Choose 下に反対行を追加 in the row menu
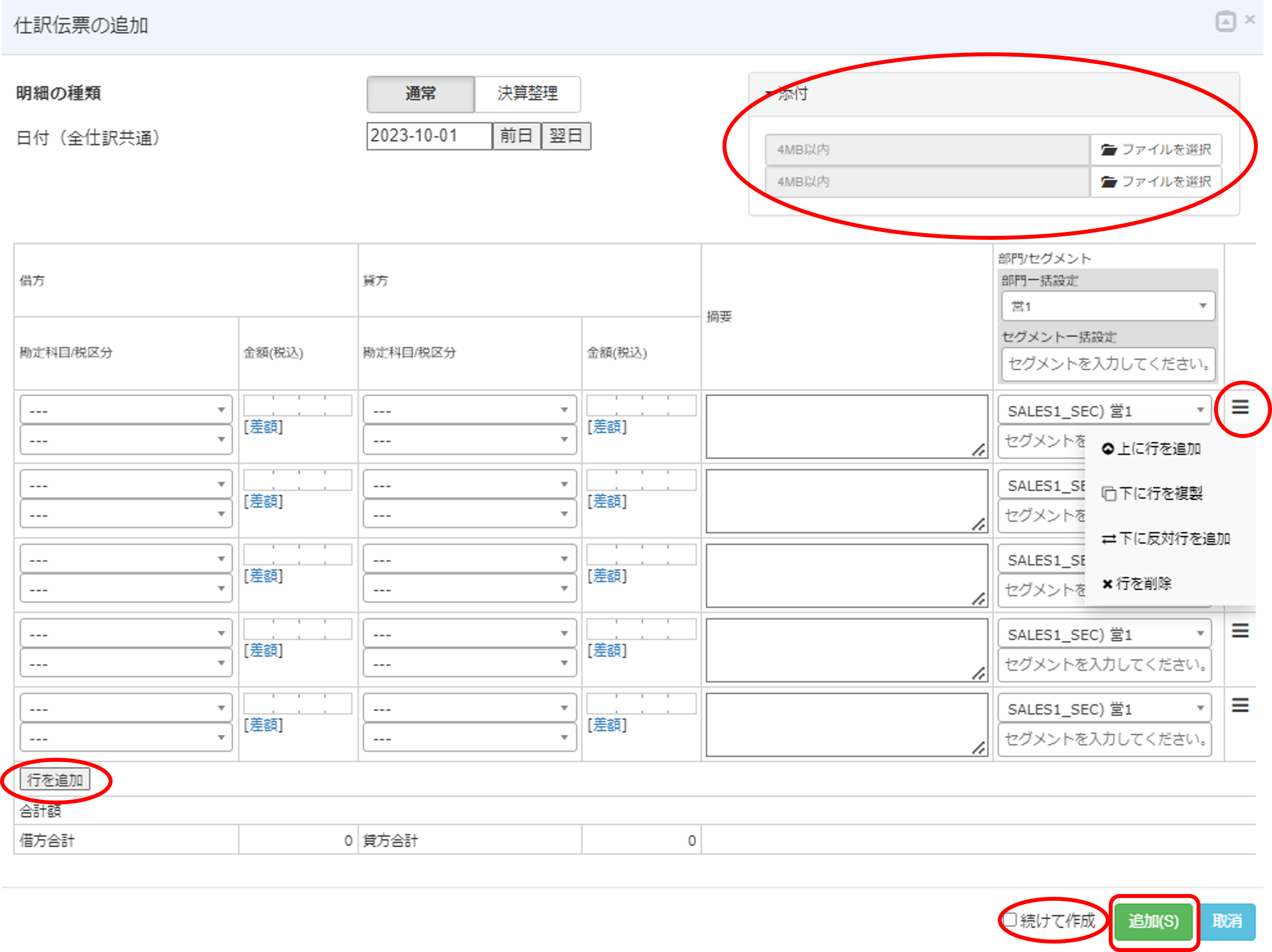Screen dimensions: 1272x952 tap(1166, 539)
